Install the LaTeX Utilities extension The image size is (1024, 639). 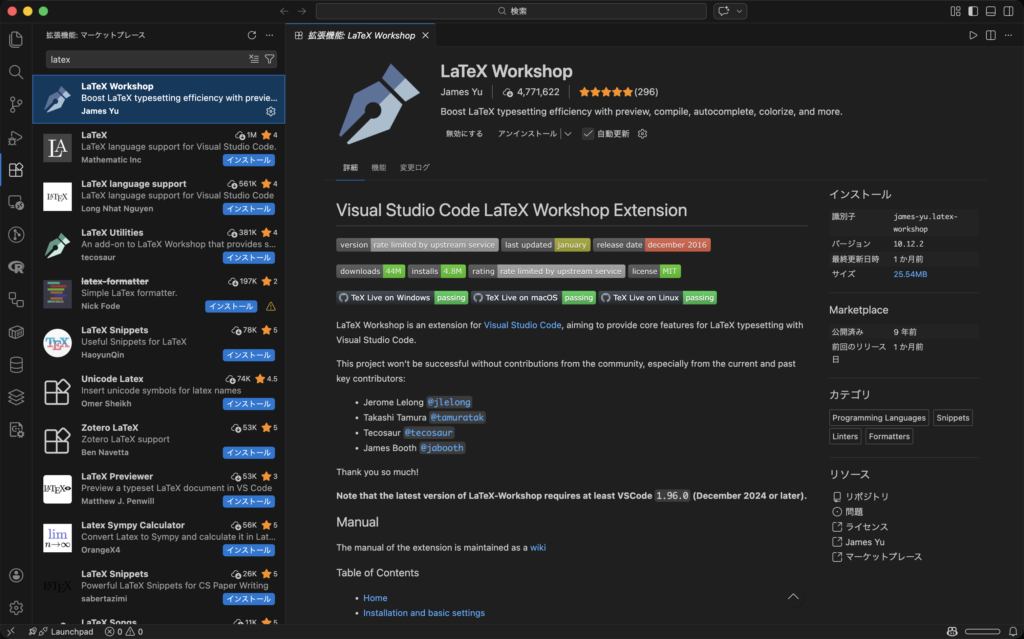click(x=248, y=257)
